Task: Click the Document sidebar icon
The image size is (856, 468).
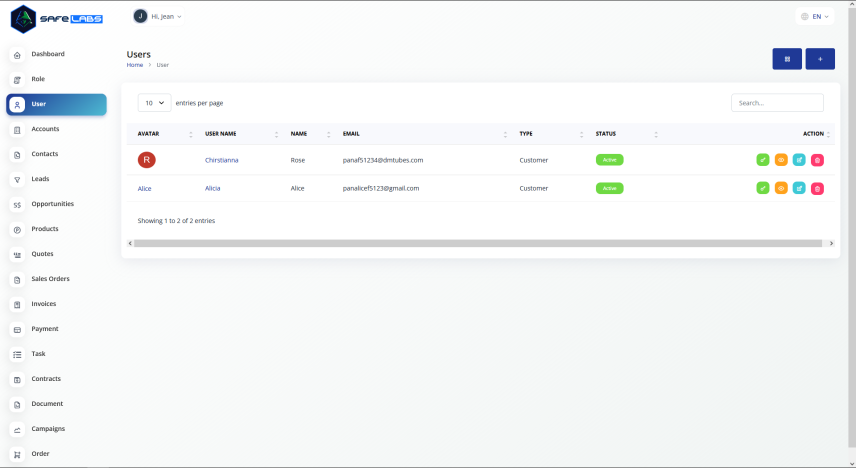Action: 17,405
